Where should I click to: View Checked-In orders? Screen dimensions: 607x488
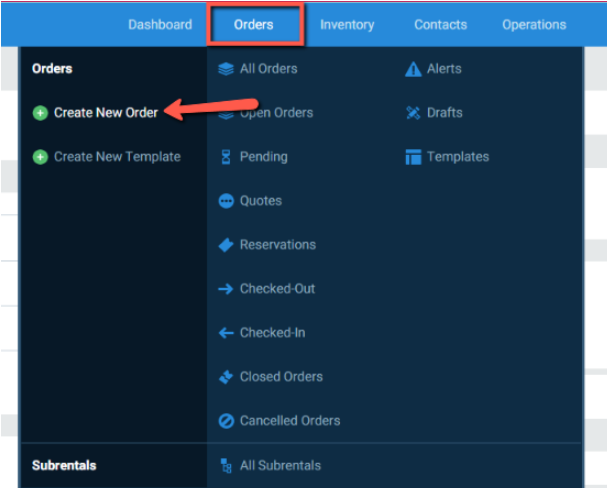pyautogui.click(x=273, y=333)
